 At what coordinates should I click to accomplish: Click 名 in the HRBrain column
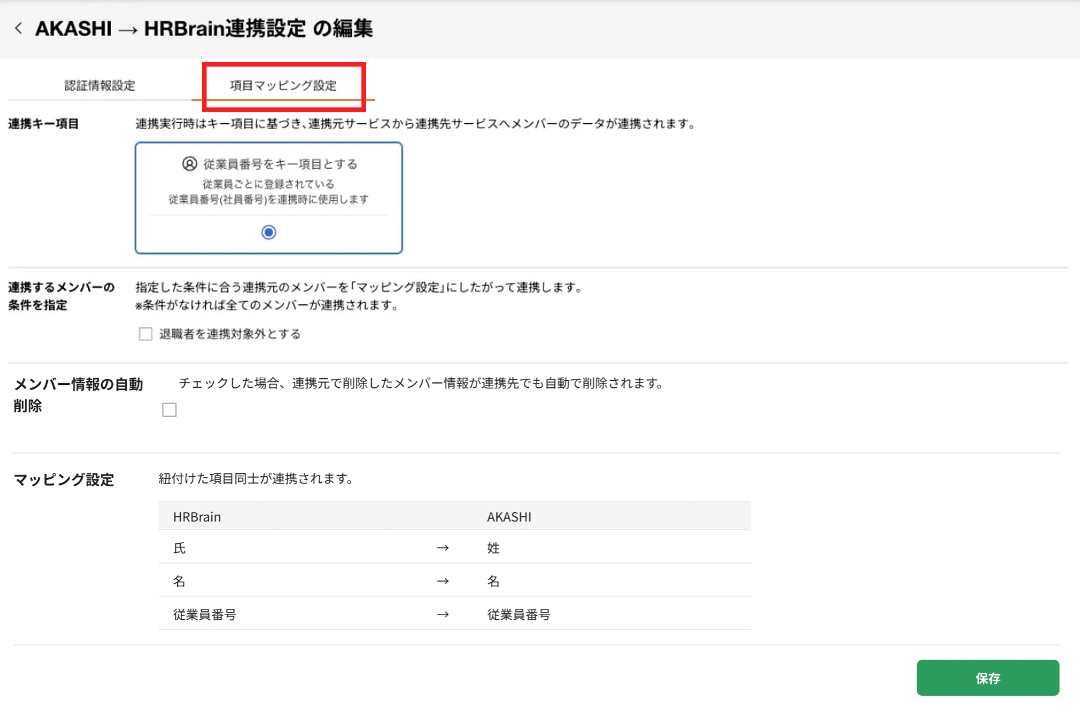pos(180,581)
